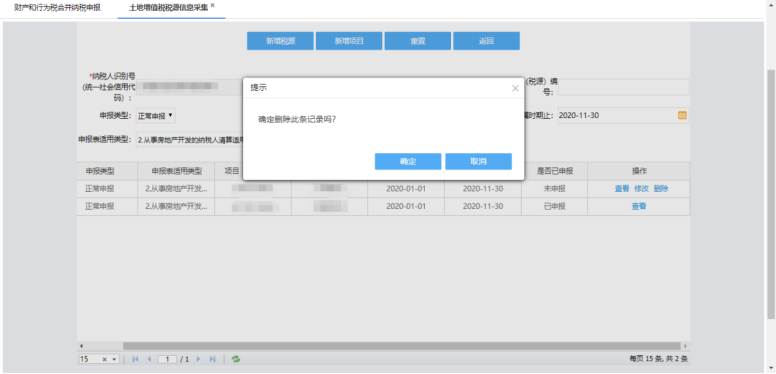776x374 pixels.
Task: Click the 申报表适用类型 column header
Action: [177, 171]
